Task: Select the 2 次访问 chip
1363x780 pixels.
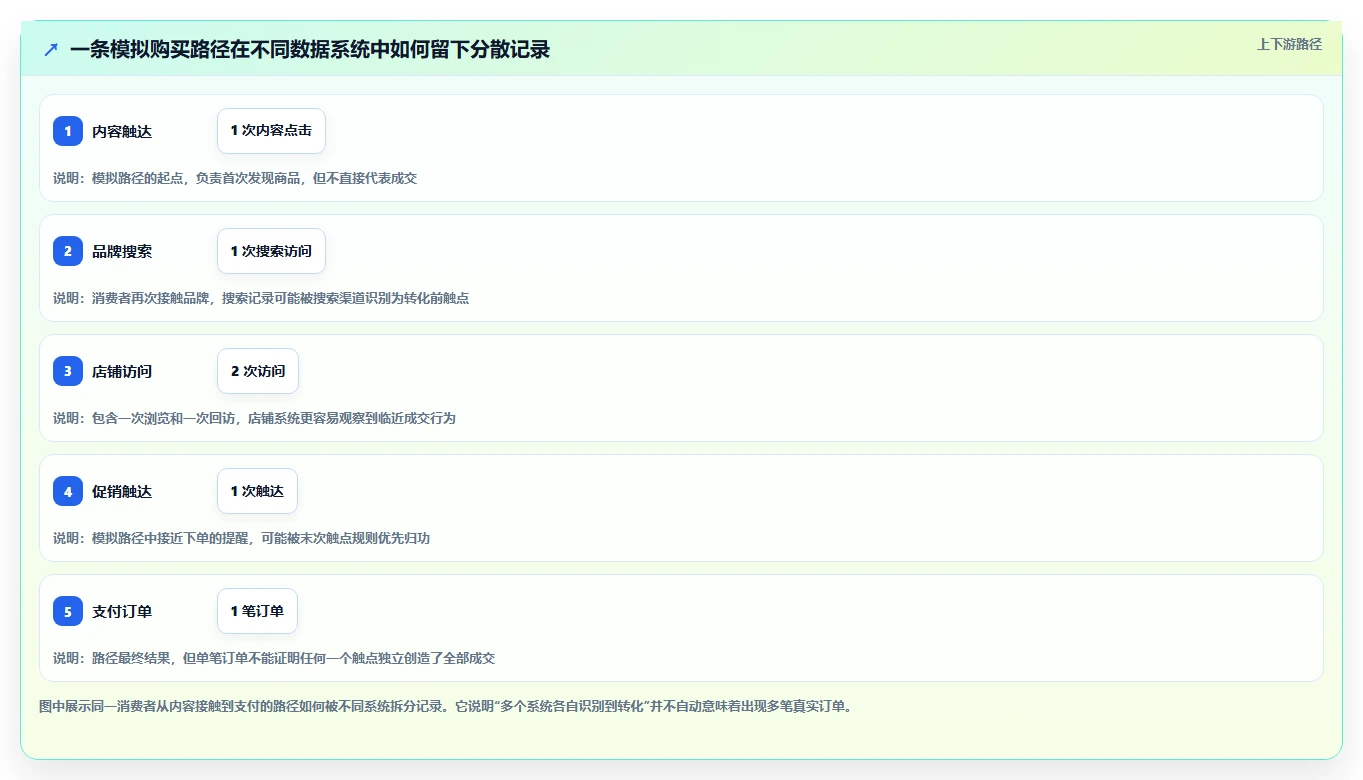Action: [258, 371]
